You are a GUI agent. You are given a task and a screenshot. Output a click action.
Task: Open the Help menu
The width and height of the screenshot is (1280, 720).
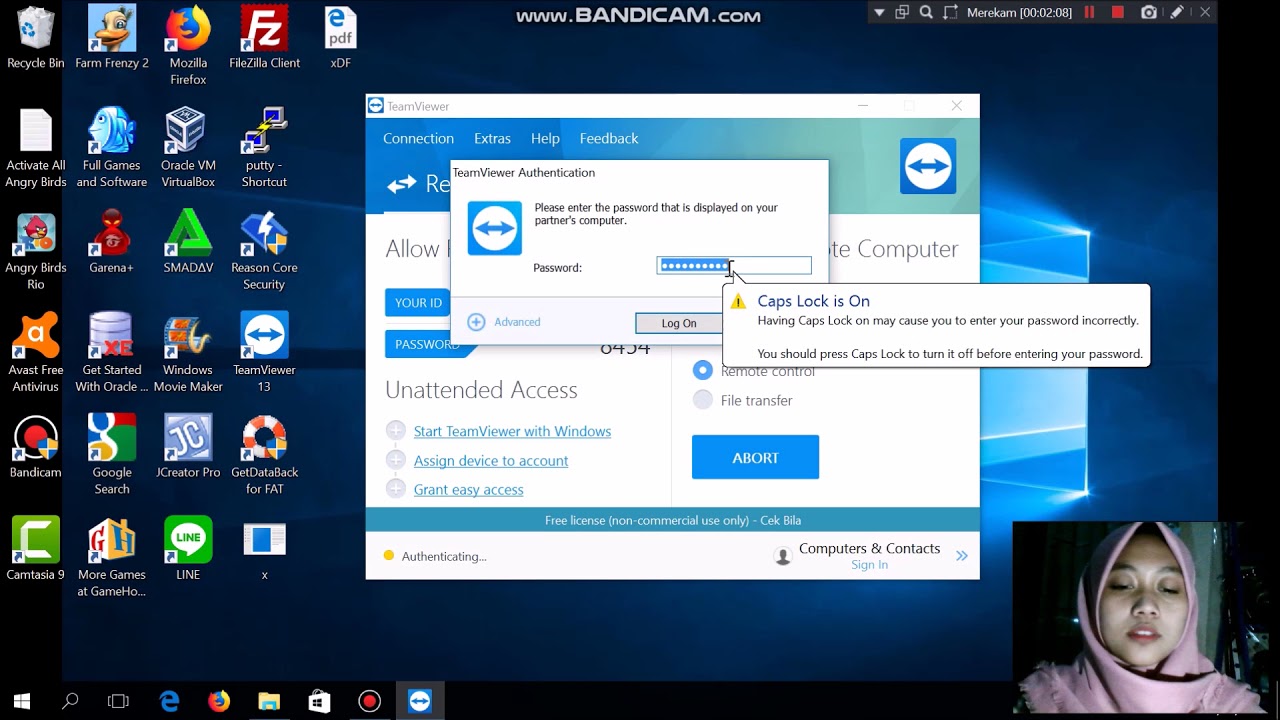[545, 138]
